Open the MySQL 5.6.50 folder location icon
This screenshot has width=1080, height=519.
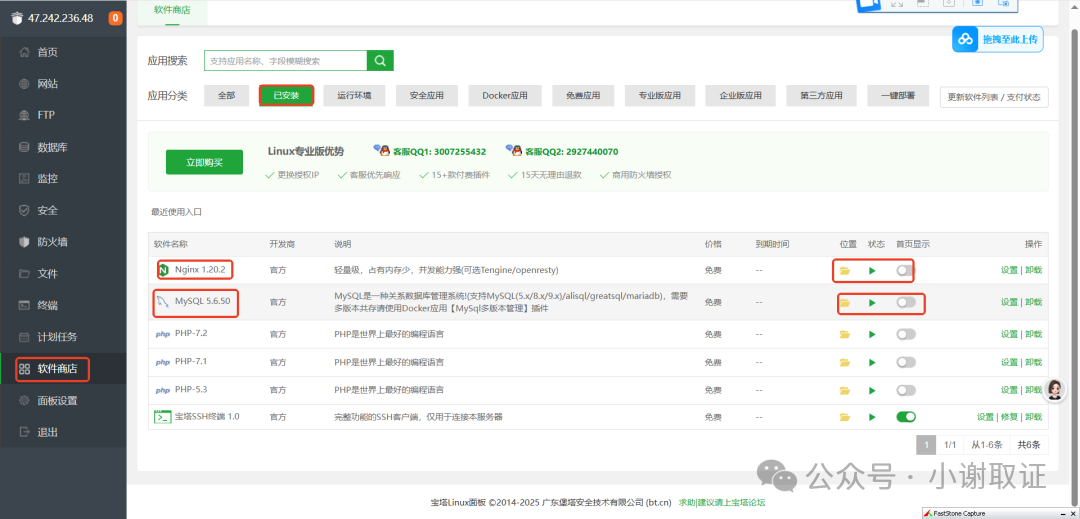pyautogui.click(x=844, y=302)
